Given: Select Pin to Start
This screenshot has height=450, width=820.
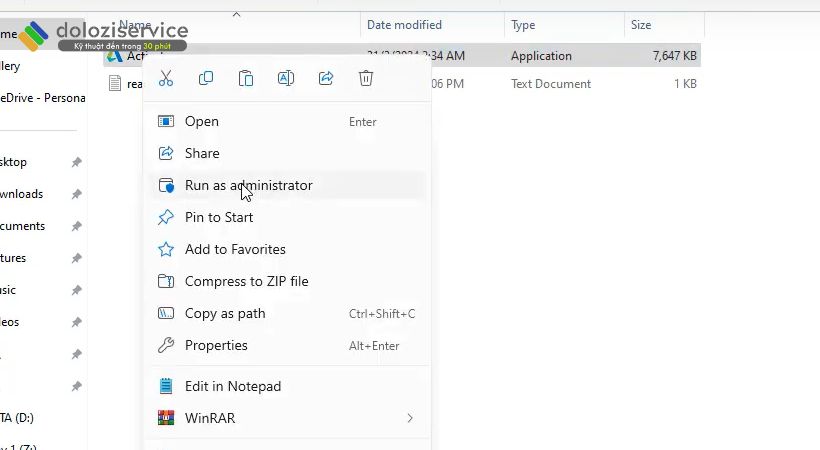Looking at the screenshot, I should 287,217.
